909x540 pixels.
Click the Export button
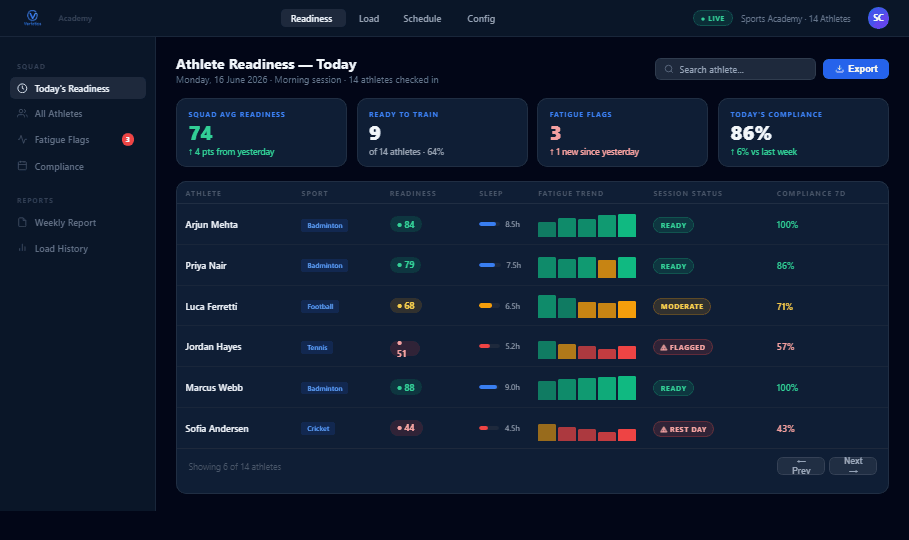point(856,69)
